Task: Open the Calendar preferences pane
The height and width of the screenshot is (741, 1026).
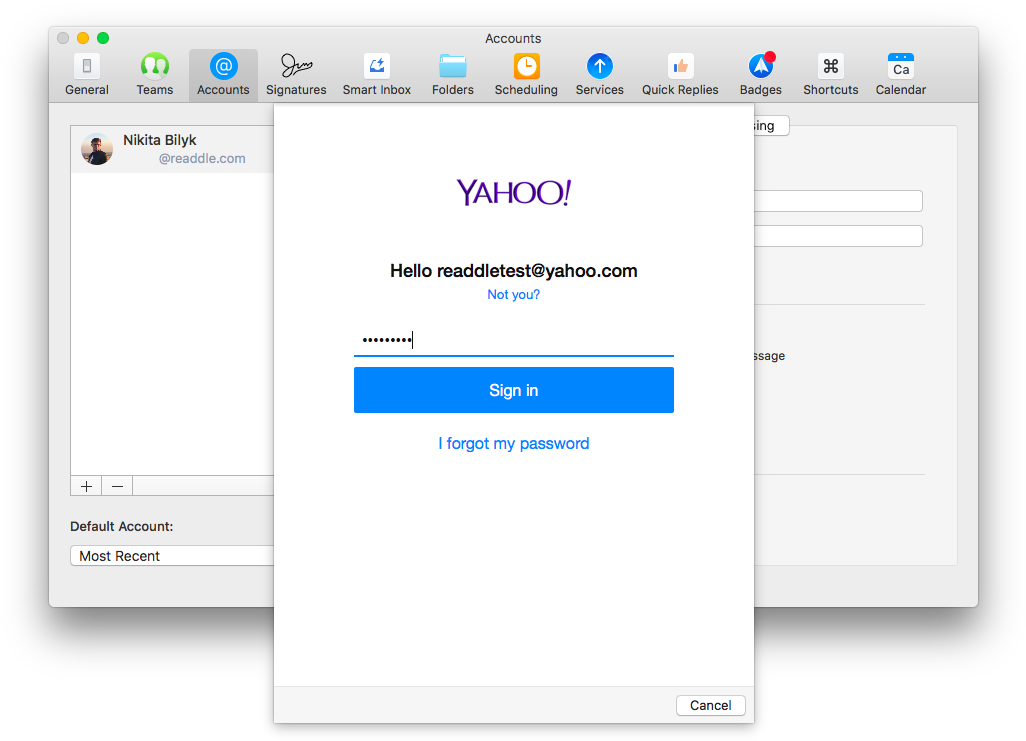Action: tap(900, 75)
